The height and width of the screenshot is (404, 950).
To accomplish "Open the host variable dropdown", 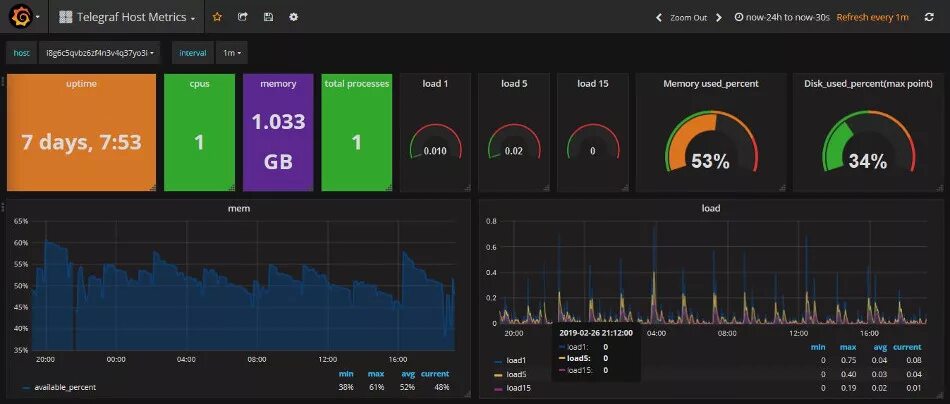I will [x=99, y=53].
